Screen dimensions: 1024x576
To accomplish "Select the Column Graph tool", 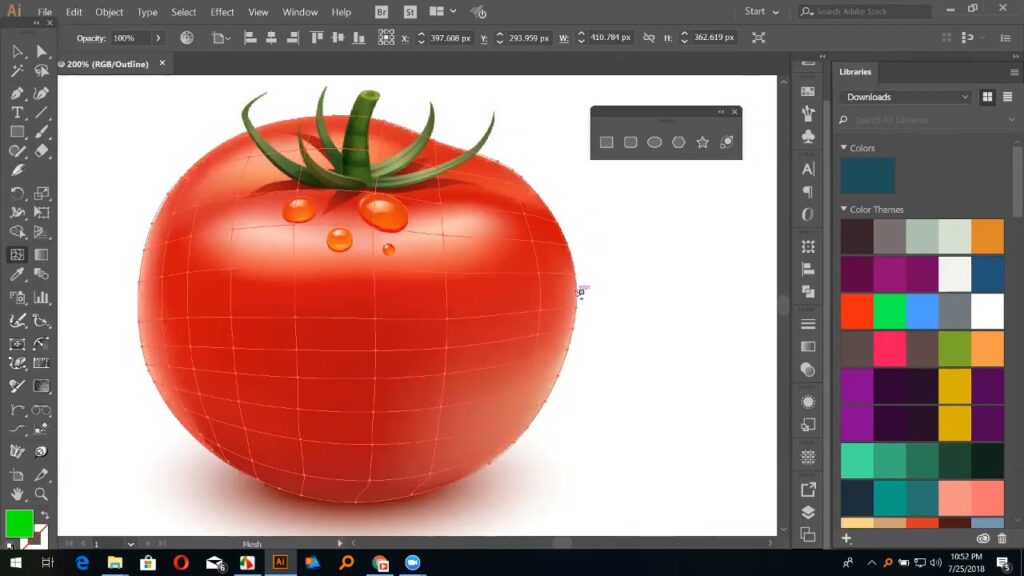I will (x=41, y=297).
